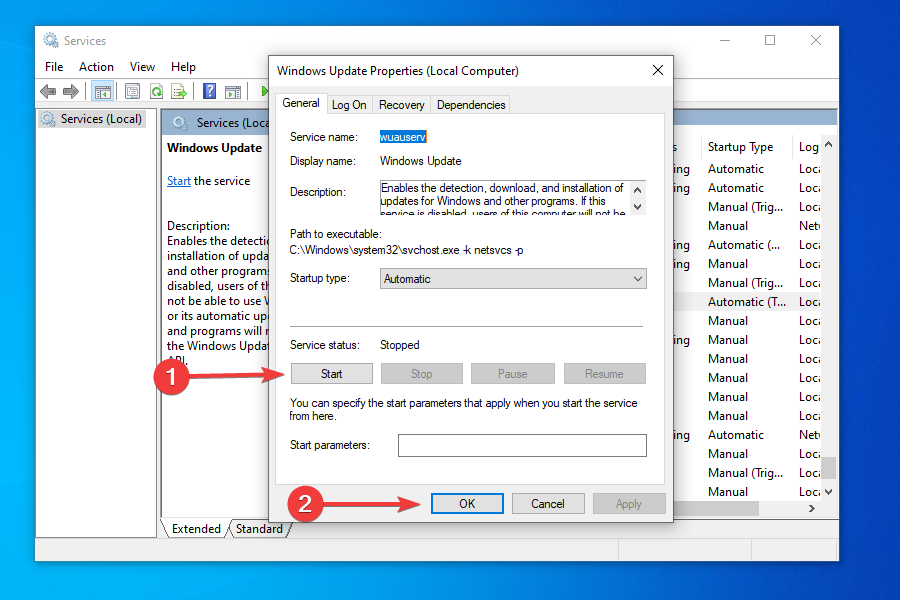Click the Start button for the service
The width and height of the screenshot is (900, 600).
tap(331, 373)
